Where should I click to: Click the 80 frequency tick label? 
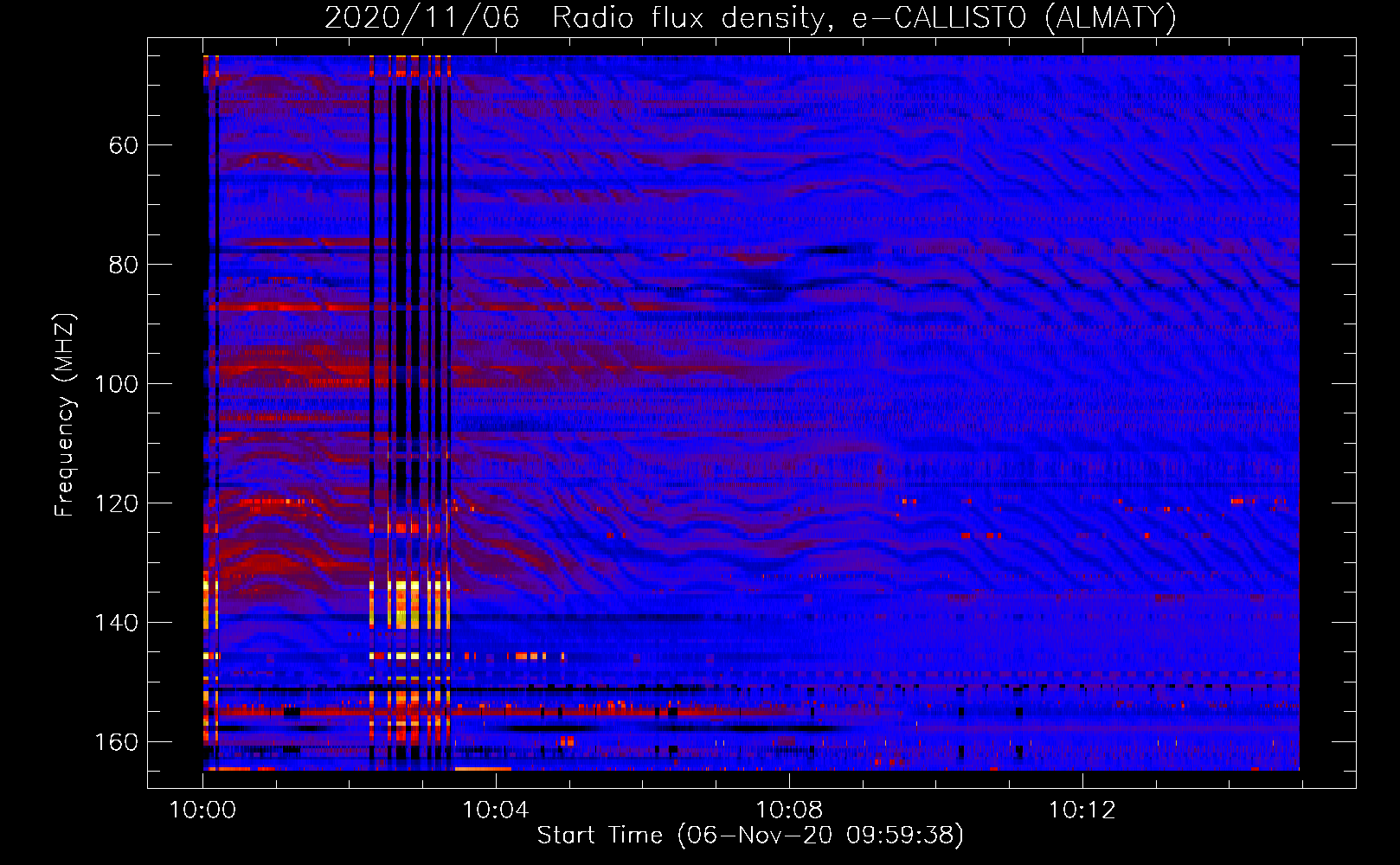(x=124, y=265)
